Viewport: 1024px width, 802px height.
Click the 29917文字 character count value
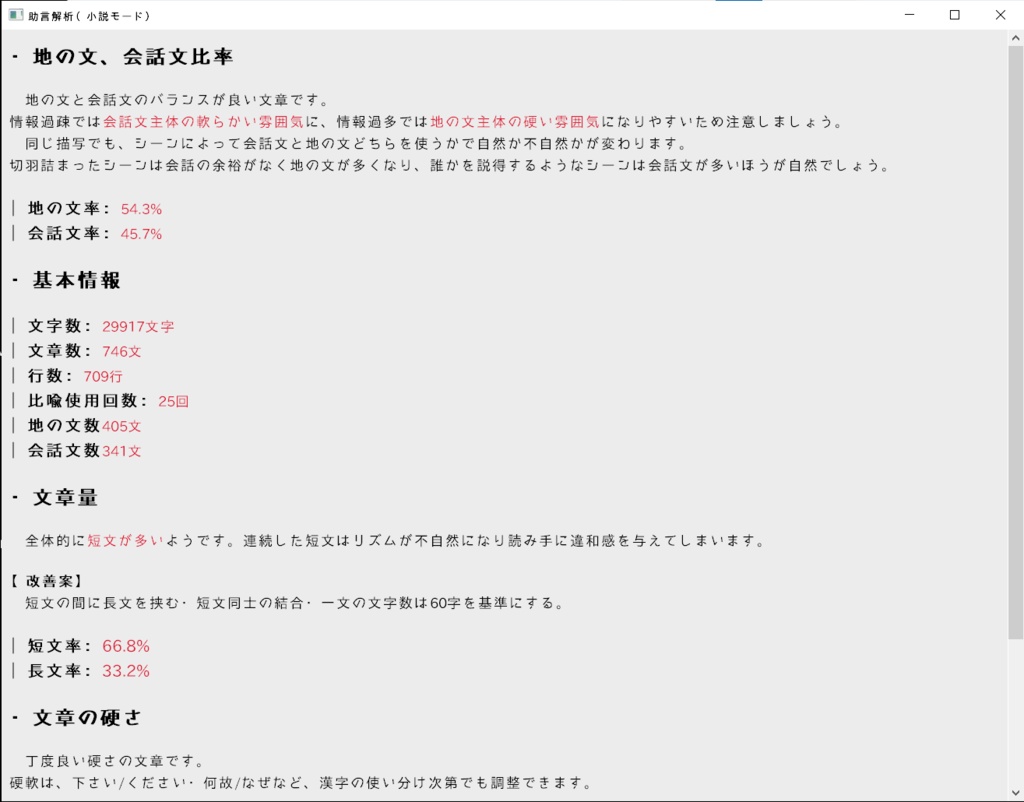tap(138, 326)
